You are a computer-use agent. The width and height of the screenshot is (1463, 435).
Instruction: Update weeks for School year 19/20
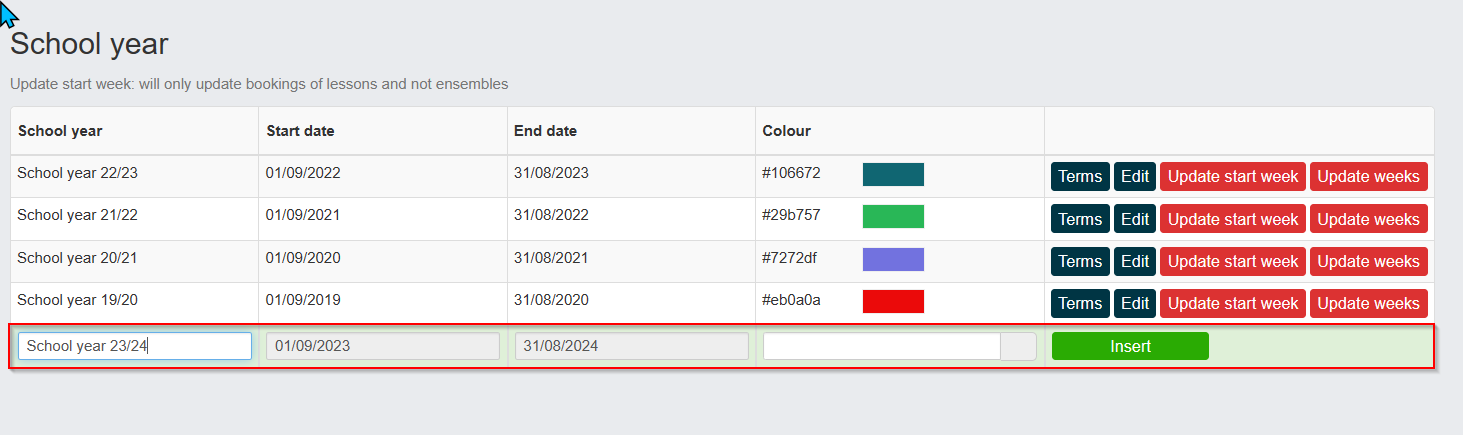(x=1369, y=303)
